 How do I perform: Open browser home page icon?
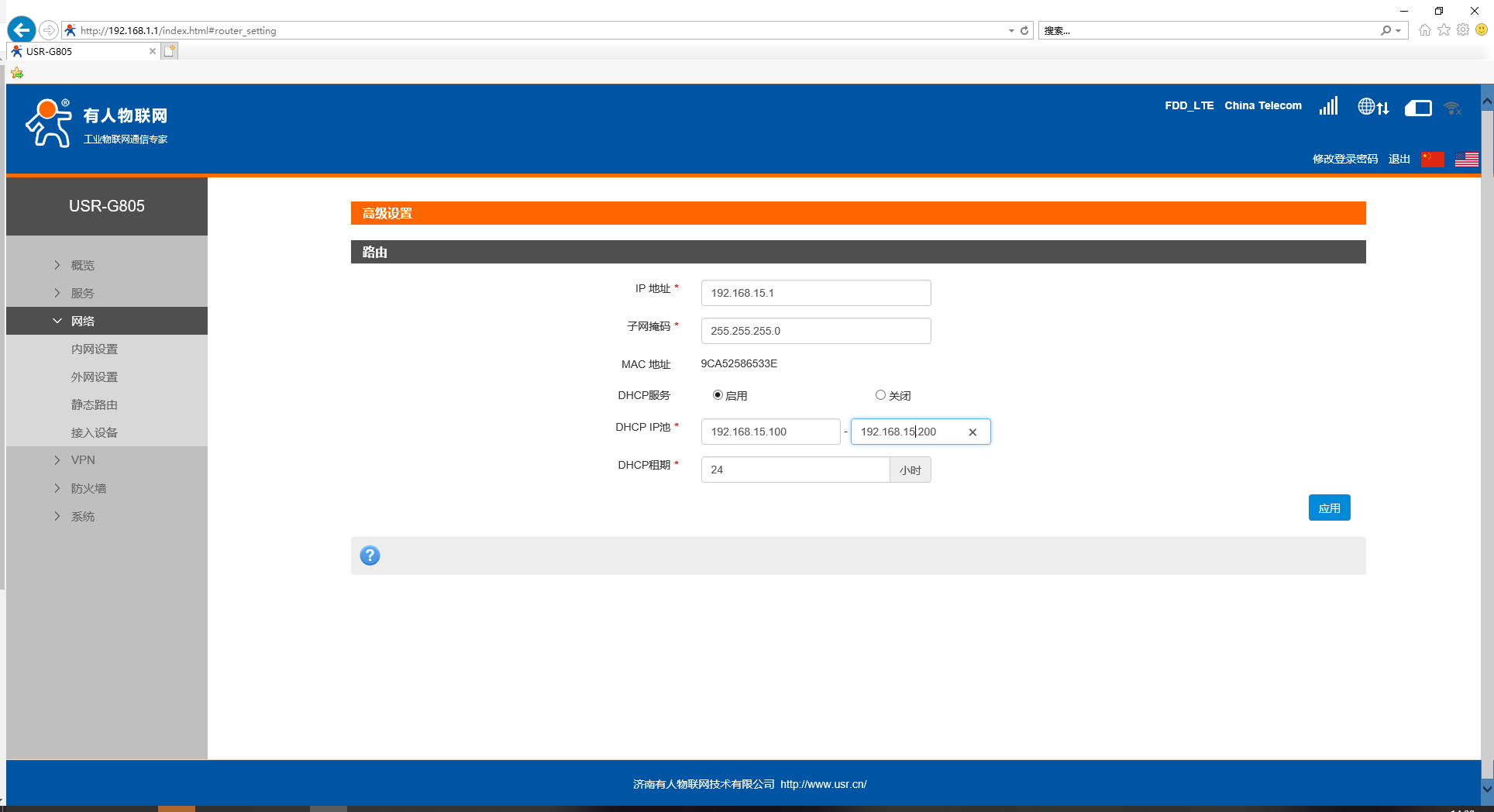[1424, 30]
